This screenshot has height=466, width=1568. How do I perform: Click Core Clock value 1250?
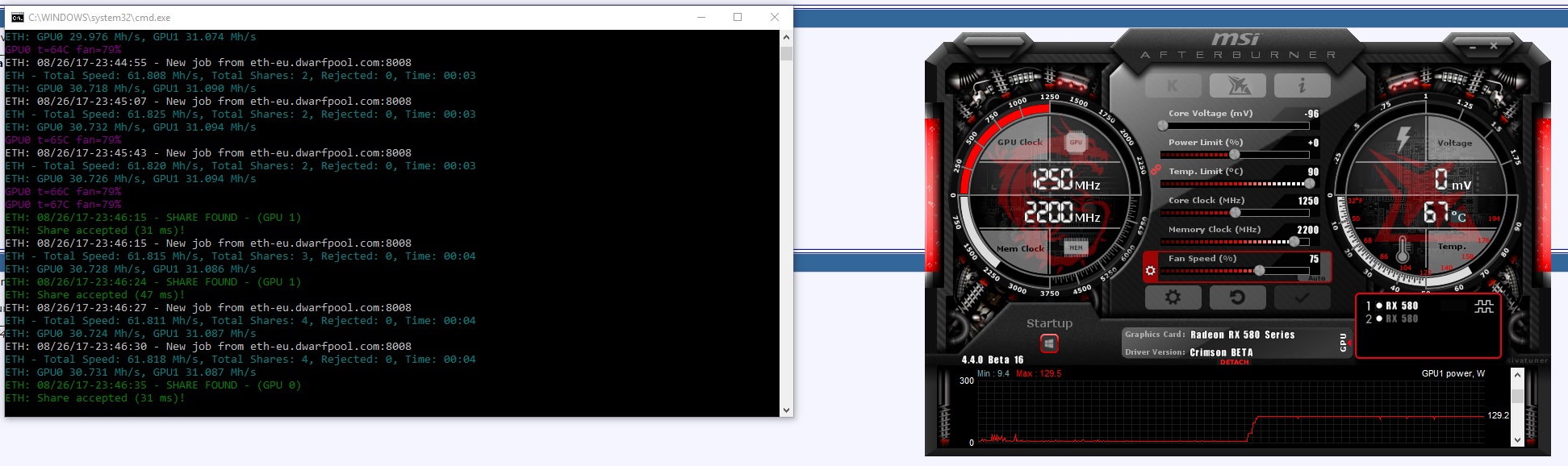tap(1308, 201)
